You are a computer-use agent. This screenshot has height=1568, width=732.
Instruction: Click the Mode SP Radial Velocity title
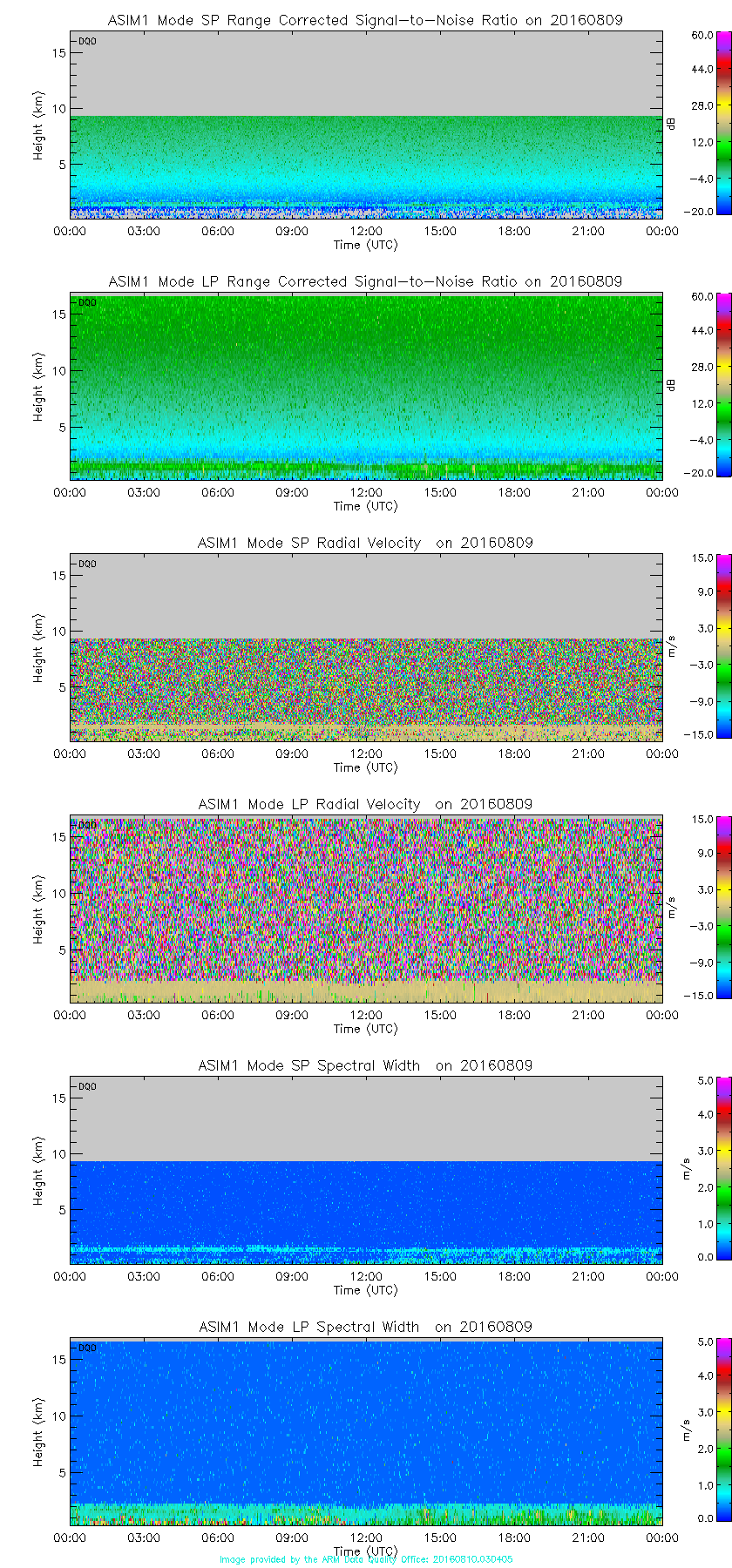tap(365, 543)
